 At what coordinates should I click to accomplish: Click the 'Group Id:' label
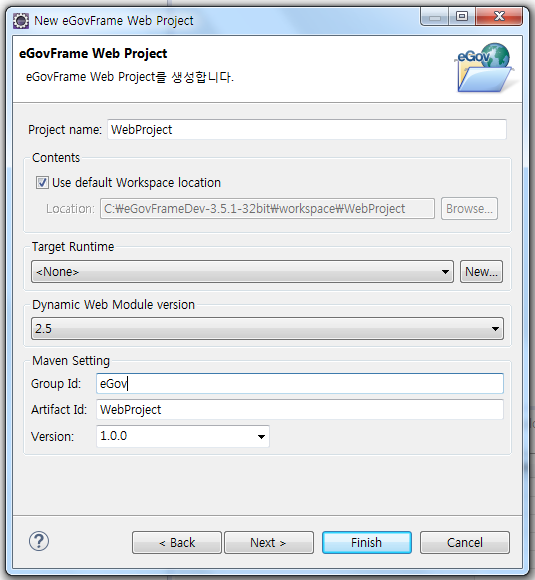tap(56, 384)
